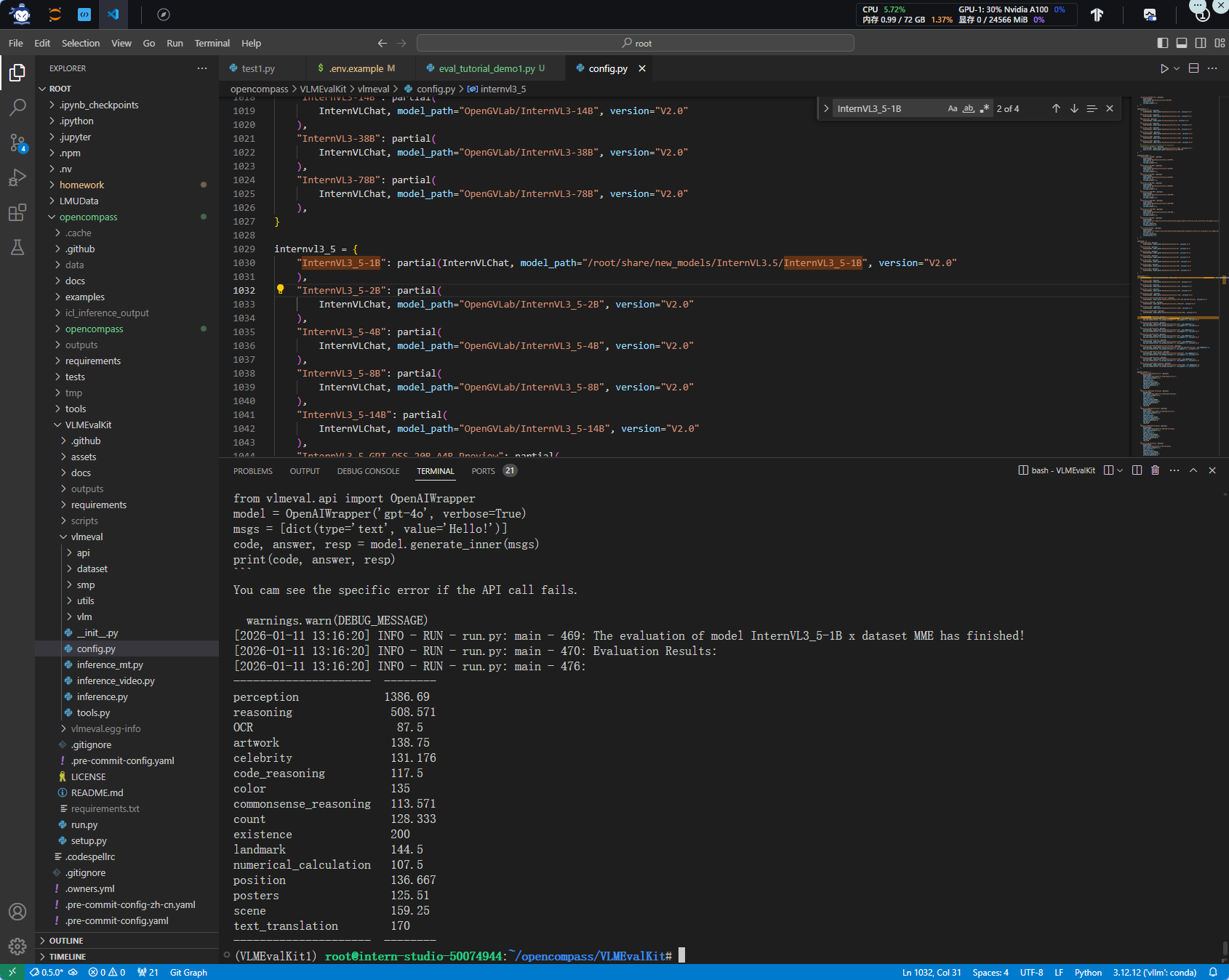Navigate back with the left arrow
This screenshot has width=1229, height=980.
coord(383,44)
